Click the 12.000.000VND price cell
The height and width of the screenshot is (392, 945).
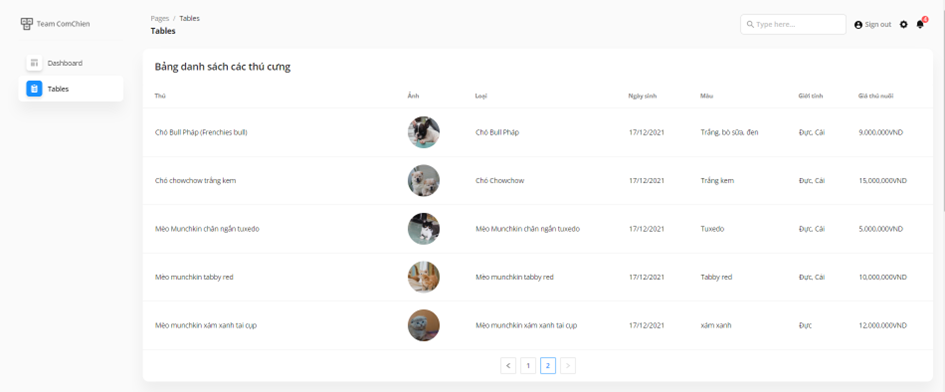coord(882,325)
